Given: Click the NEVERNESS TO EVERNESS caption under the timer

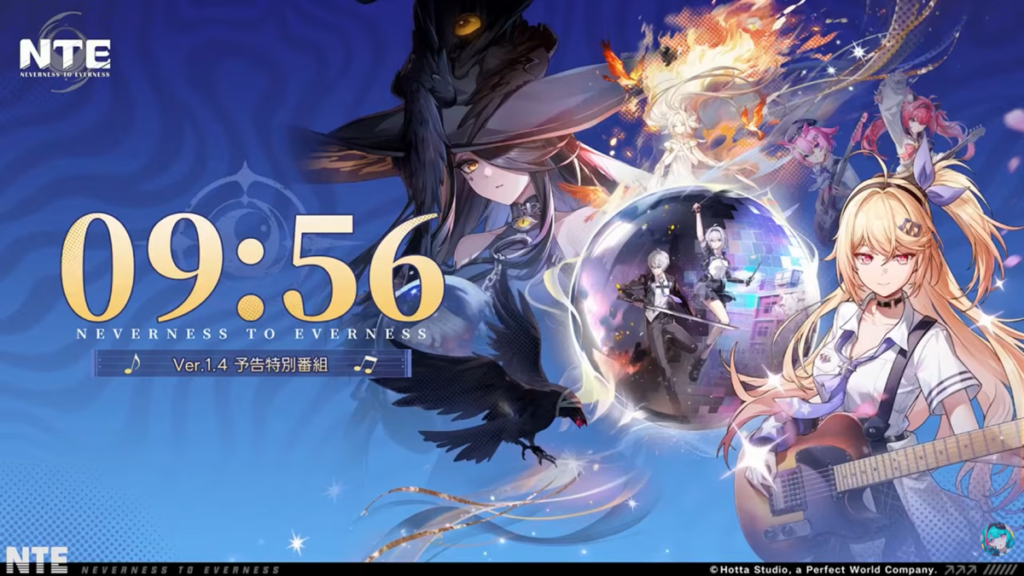Looking at the screenshot, I should coord(252,334).
